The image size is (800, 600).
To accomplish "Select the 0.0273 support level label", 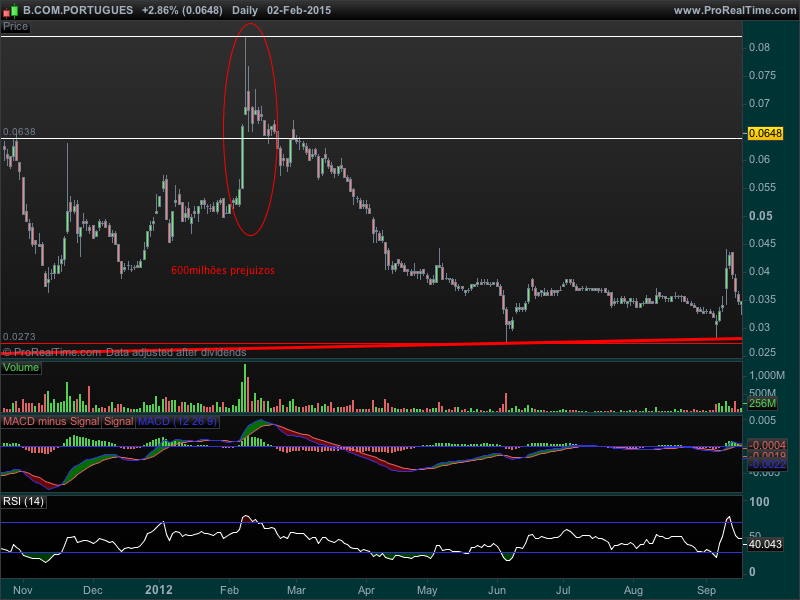I will point(19,337).
